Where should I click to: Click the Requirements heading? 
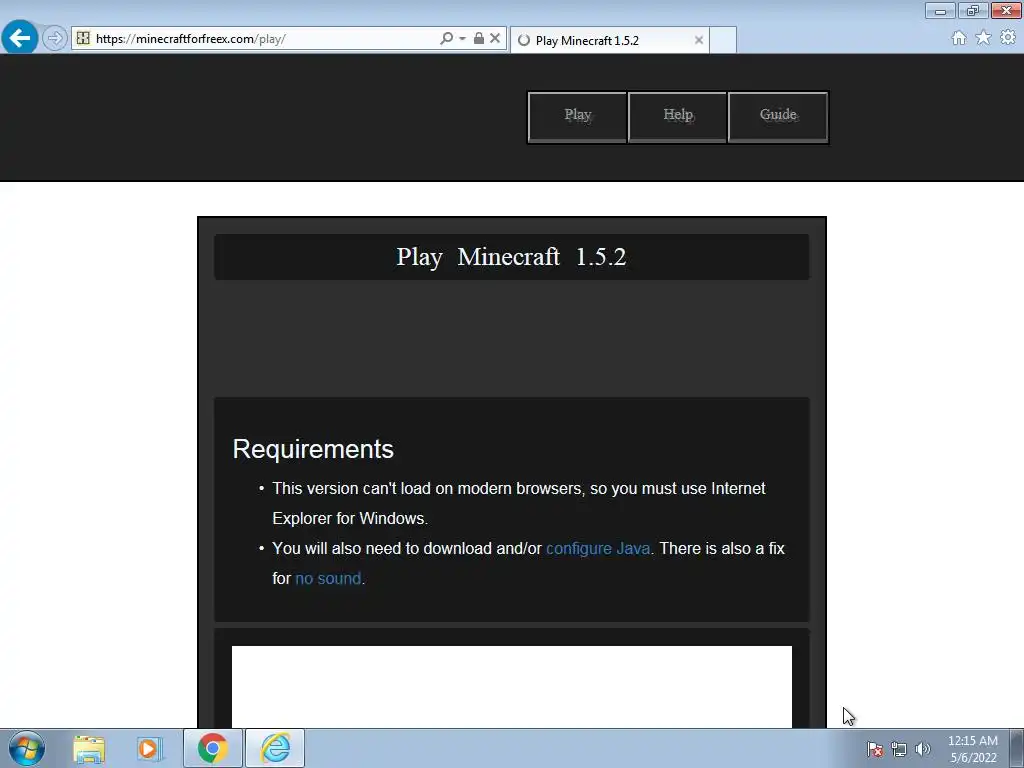point(313,449)
